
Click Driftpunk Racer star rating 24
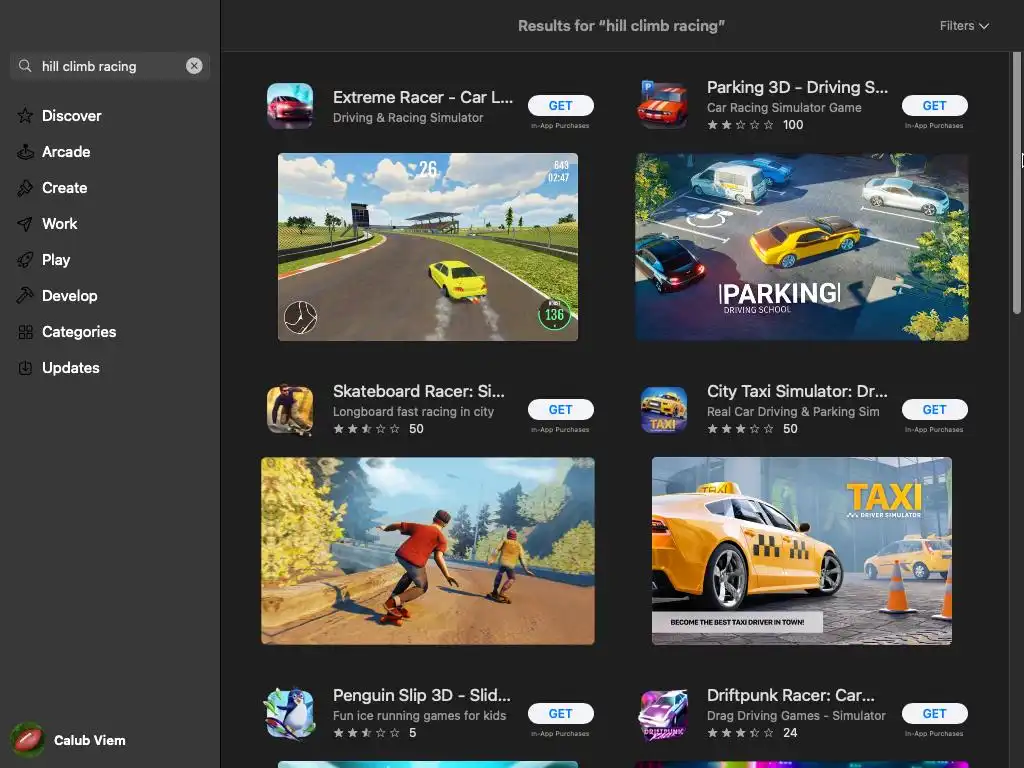752,733
